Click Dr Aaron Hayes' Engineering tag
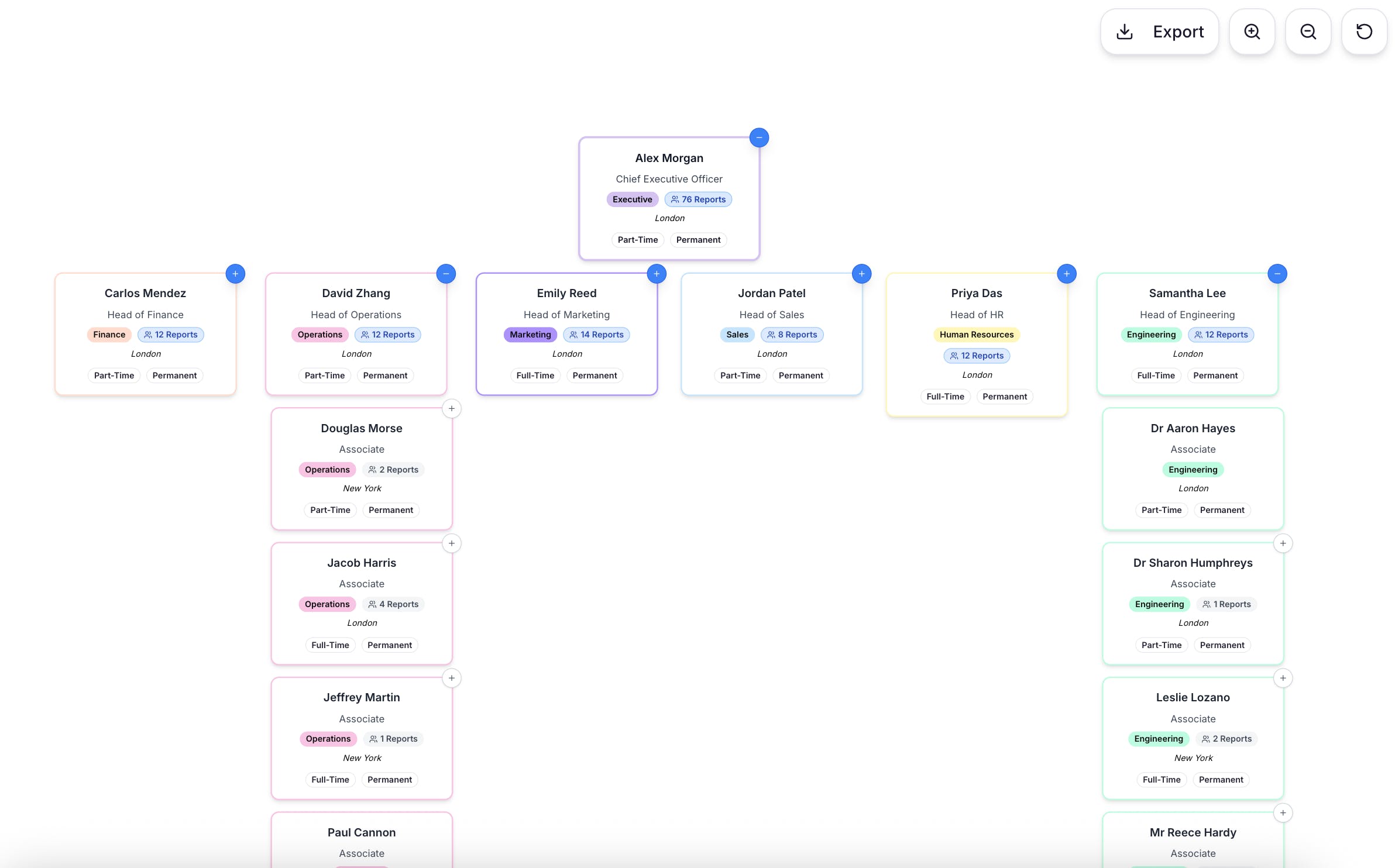1395x868 pixels. 1193,470
